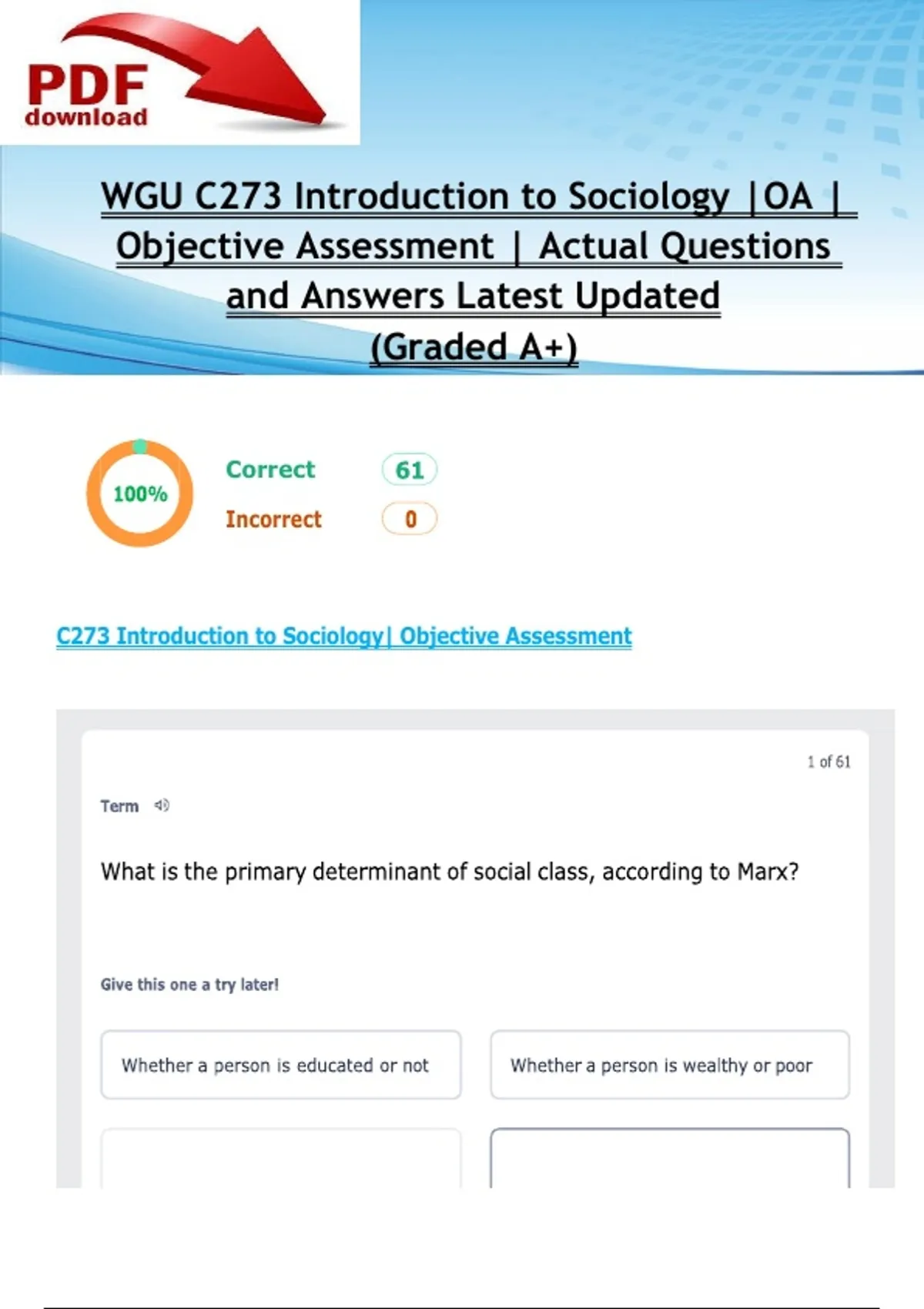Choose answer "Whether a person is educated or not"
The height and width of the screenshot is (1309, 924).
coord(281,1065)
